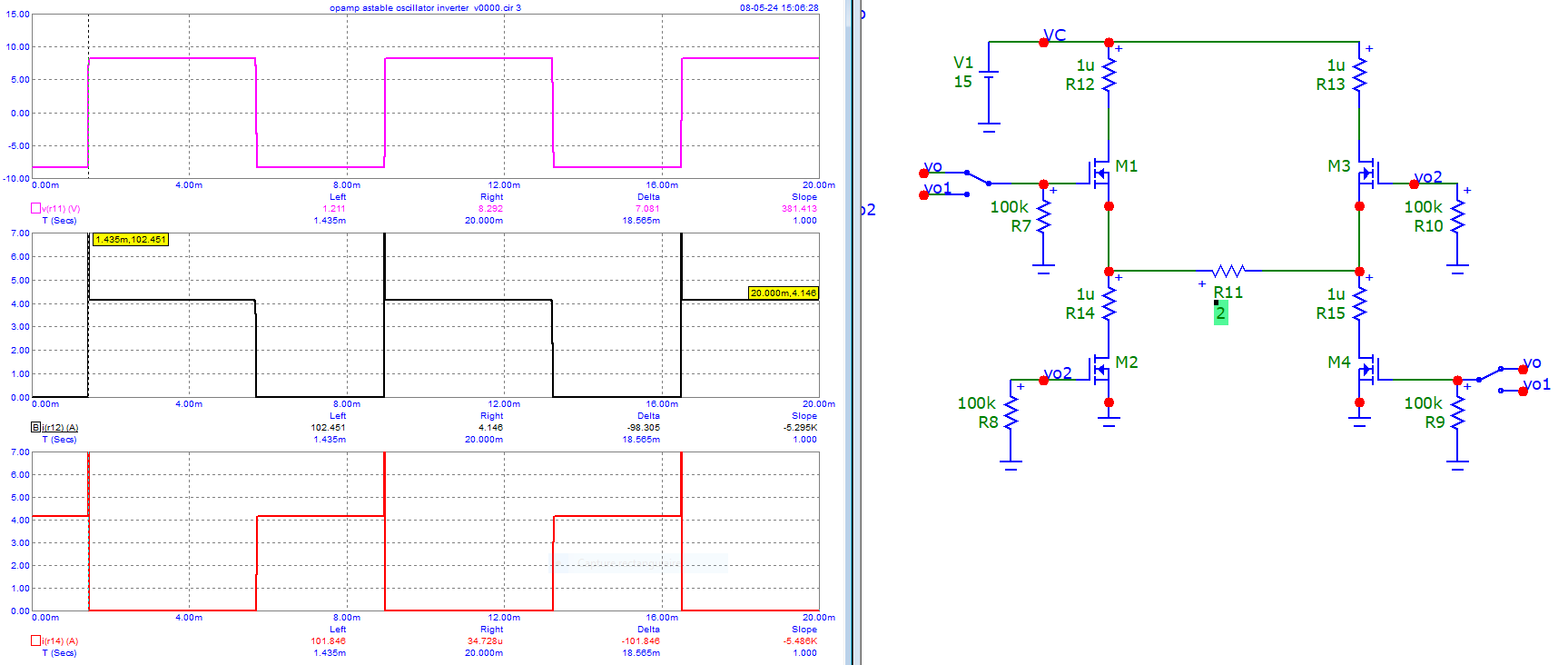Click the highlighted R11 value 2

pyautogui.click(x=1220, y=313)
